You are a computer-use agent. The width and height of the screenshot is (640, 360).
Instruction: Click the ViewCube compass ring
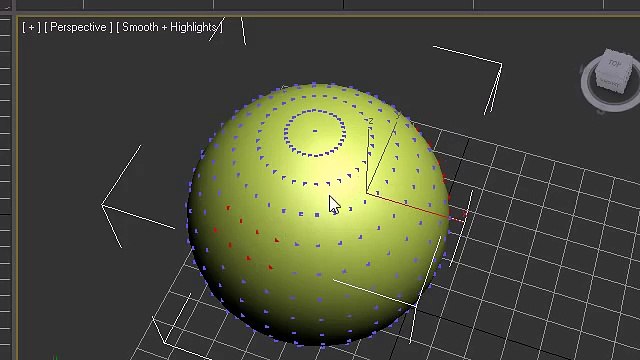point(589,96)
